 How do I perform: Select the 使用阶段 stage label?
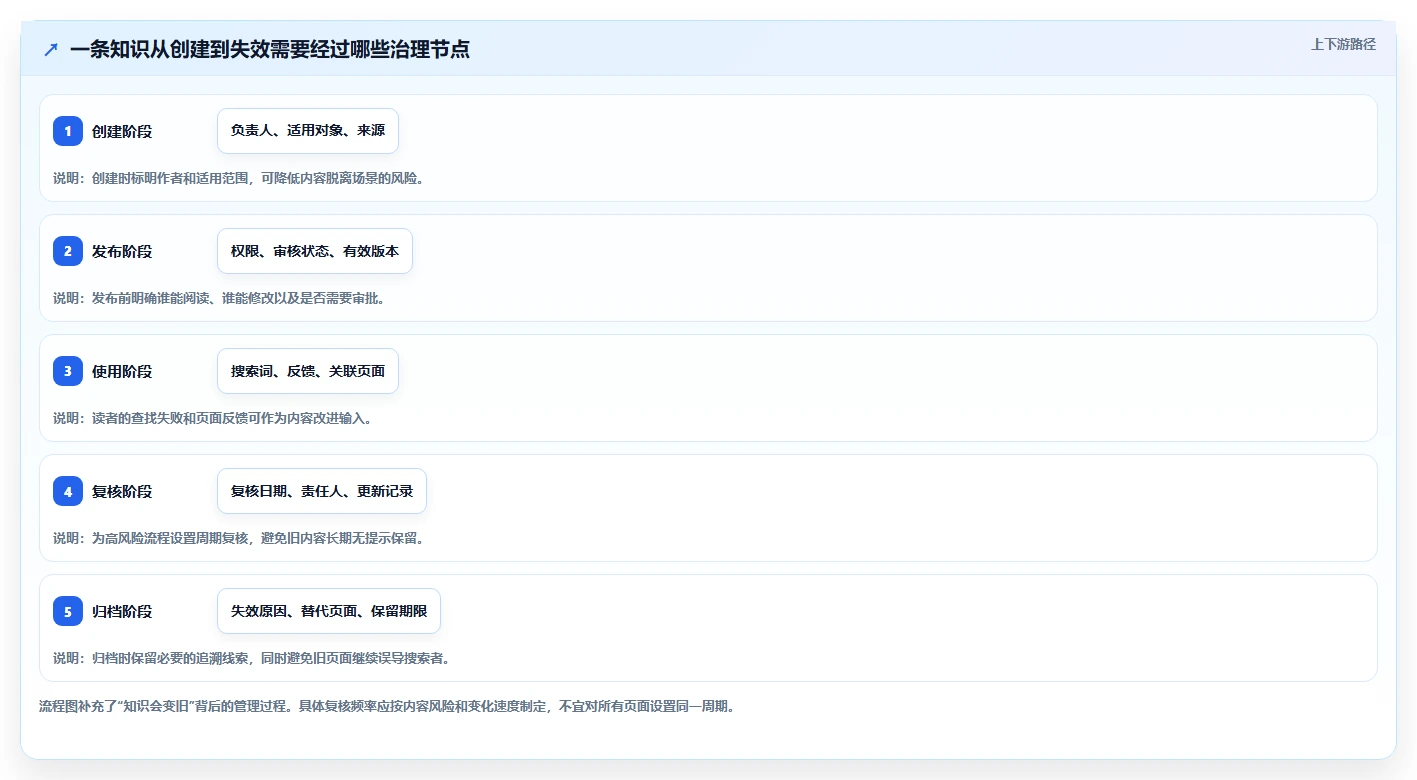coord(122,371)
